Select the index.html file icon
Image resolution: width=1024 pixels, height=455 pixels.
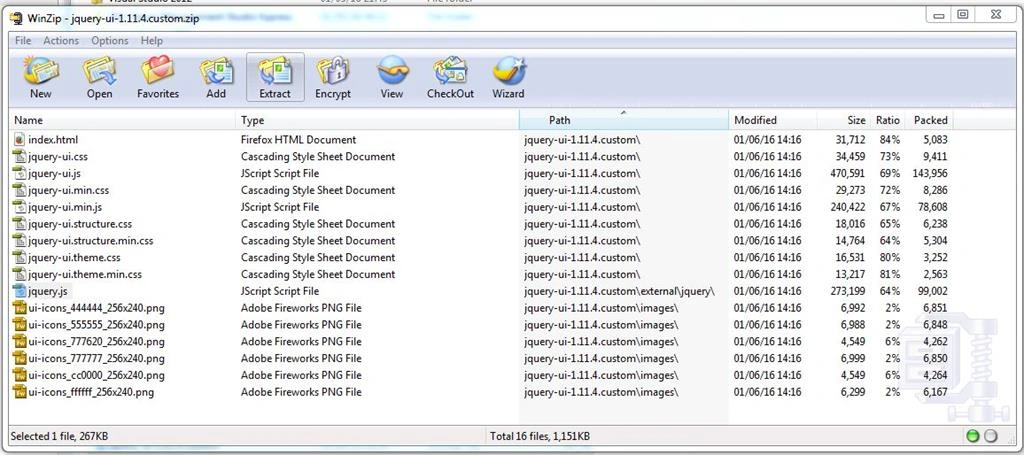click(19, 140)
